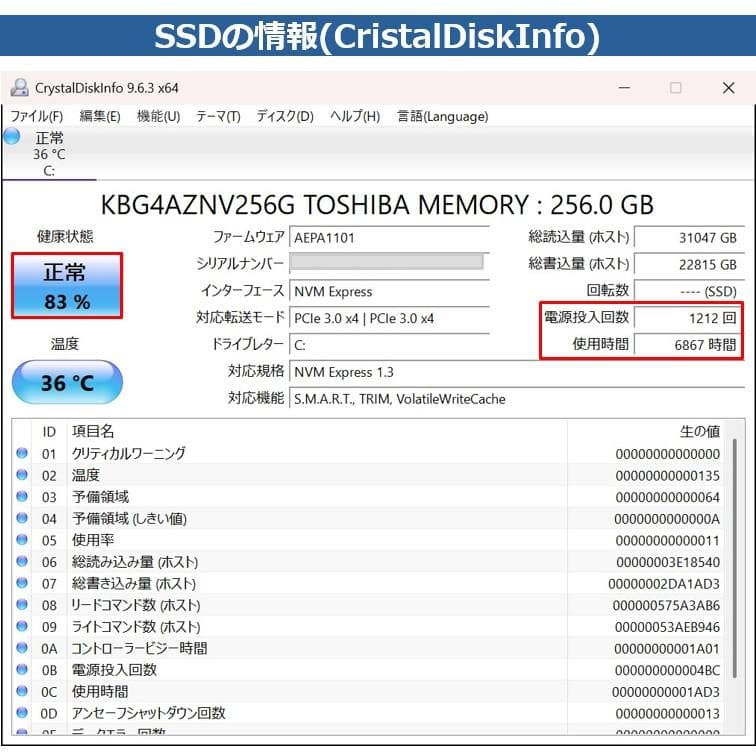The height and width of the screenshot is (756, 756).
Task: Click features field S.M.A.R.T., TRIM, VolatileWriteCache
Action: [x=517, y=399]
